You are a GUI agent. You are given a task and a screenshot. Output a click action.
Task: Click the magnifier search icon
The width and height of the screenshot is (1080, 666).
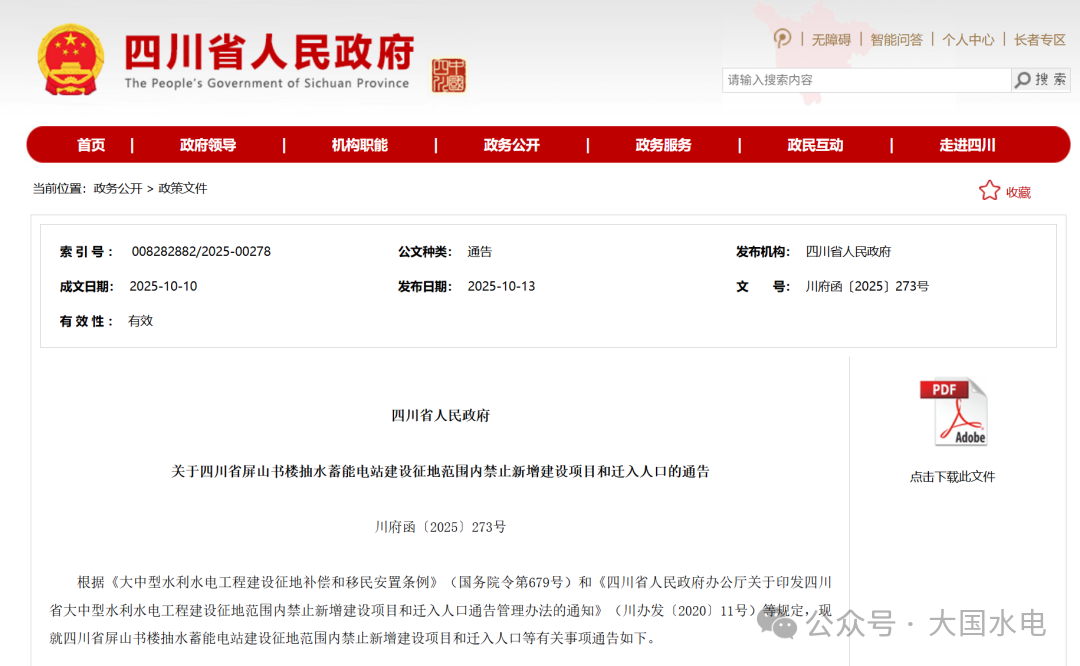coord(1022,80)
